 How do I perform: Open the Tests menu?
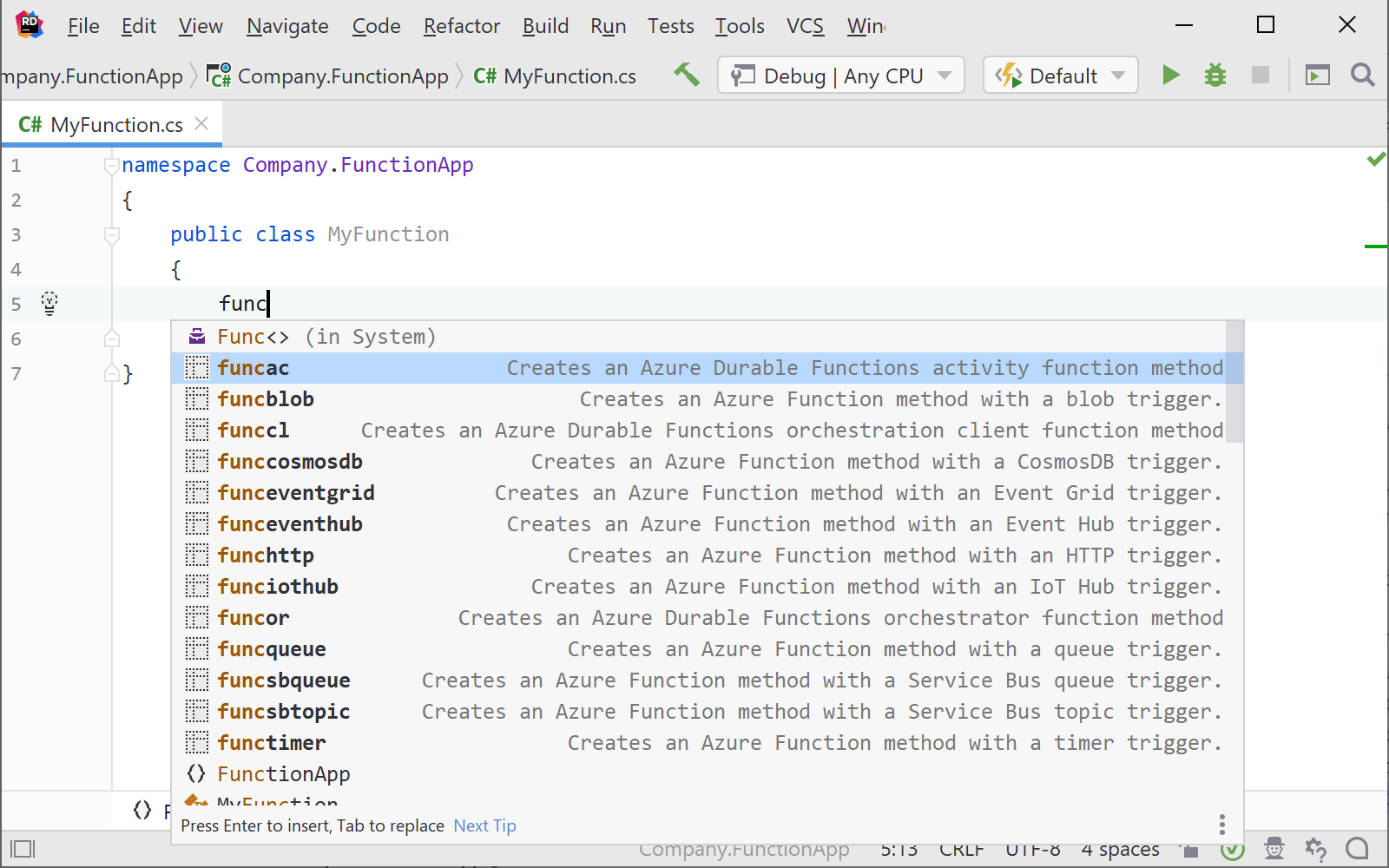(x=671, y=26)
